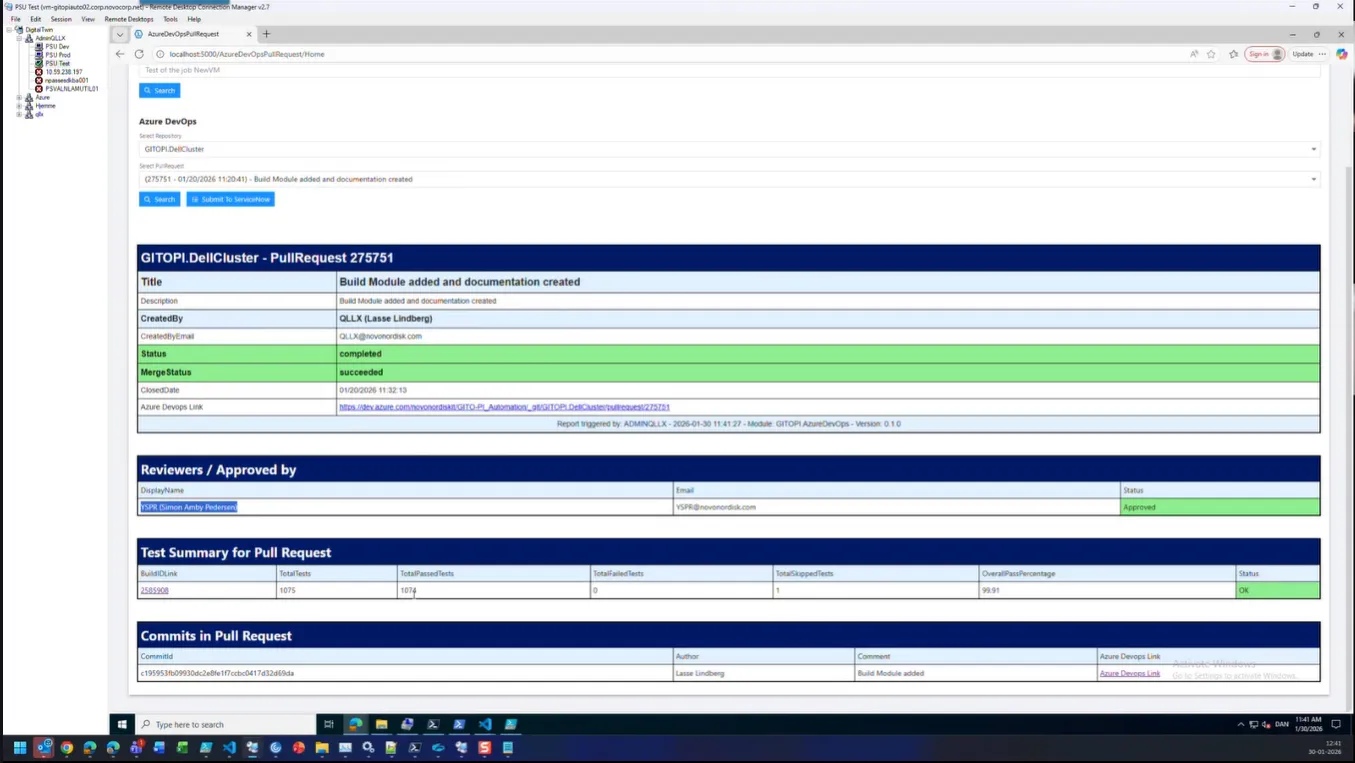Click the Task View icon in remote taskbar

(328, 724)
